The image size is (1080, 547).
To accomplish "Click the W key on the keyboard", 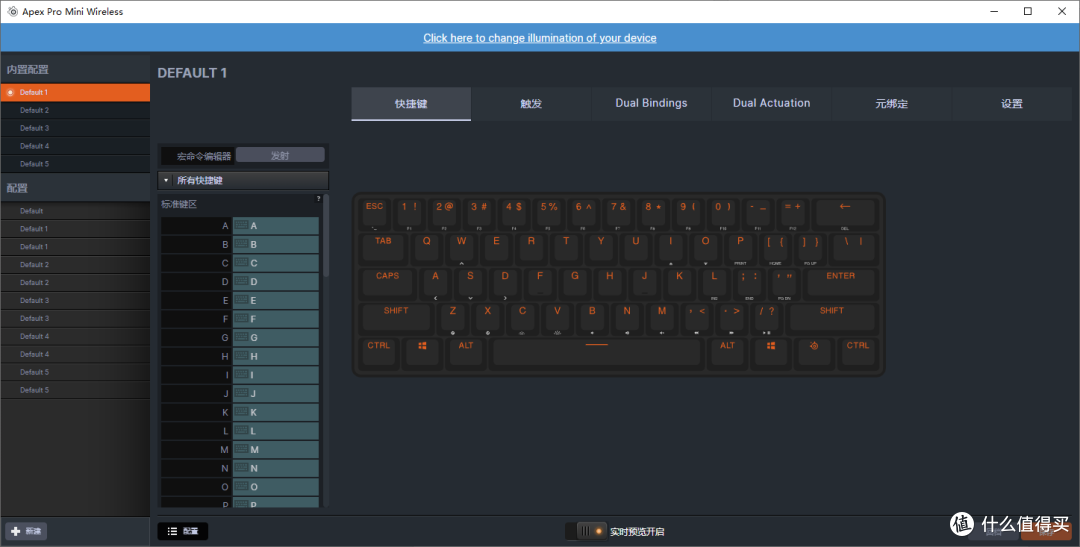I will coord(461,247).
